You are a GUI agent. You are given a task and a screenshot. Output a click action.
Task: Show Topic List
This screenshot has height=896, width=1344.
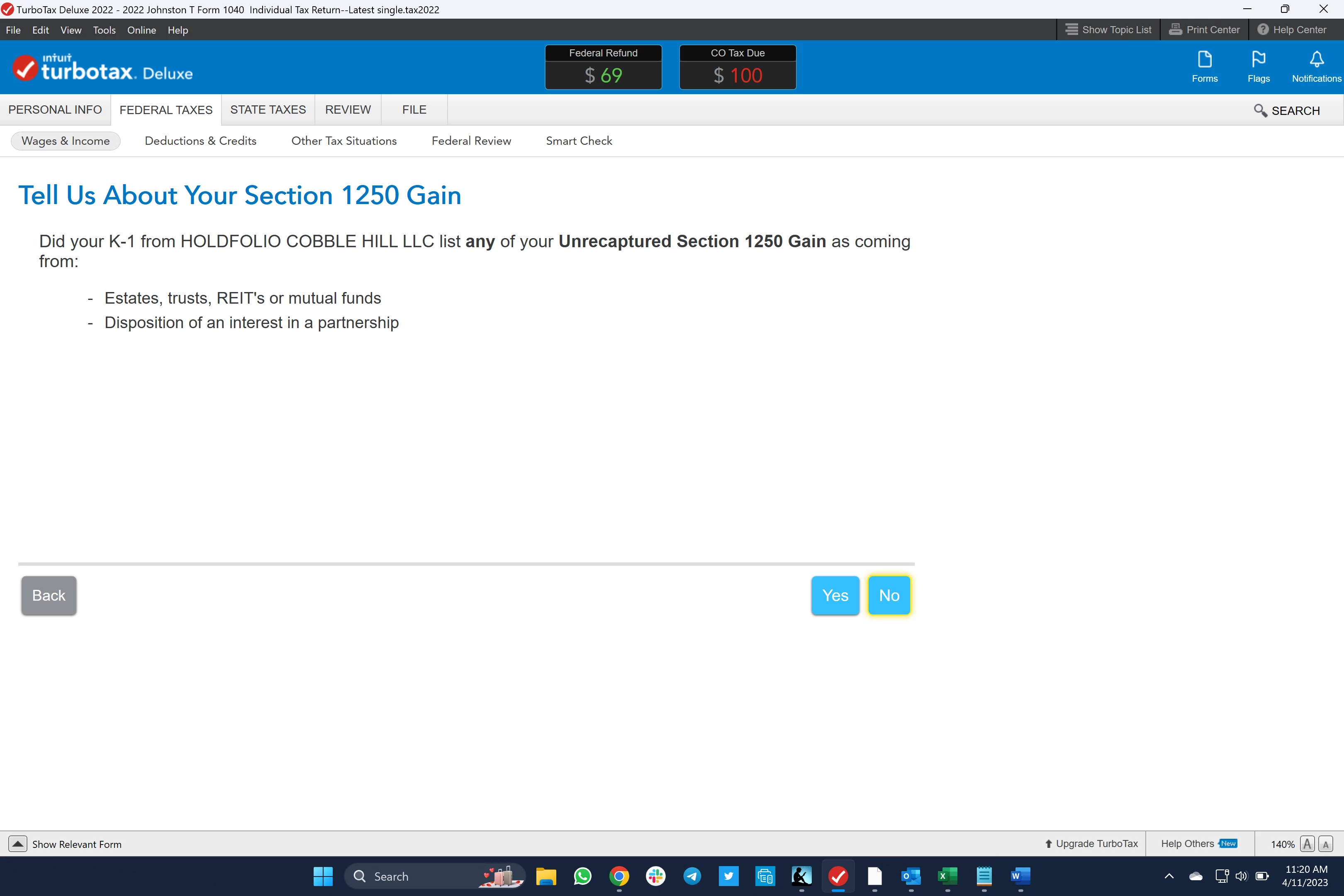(1108, 30)
